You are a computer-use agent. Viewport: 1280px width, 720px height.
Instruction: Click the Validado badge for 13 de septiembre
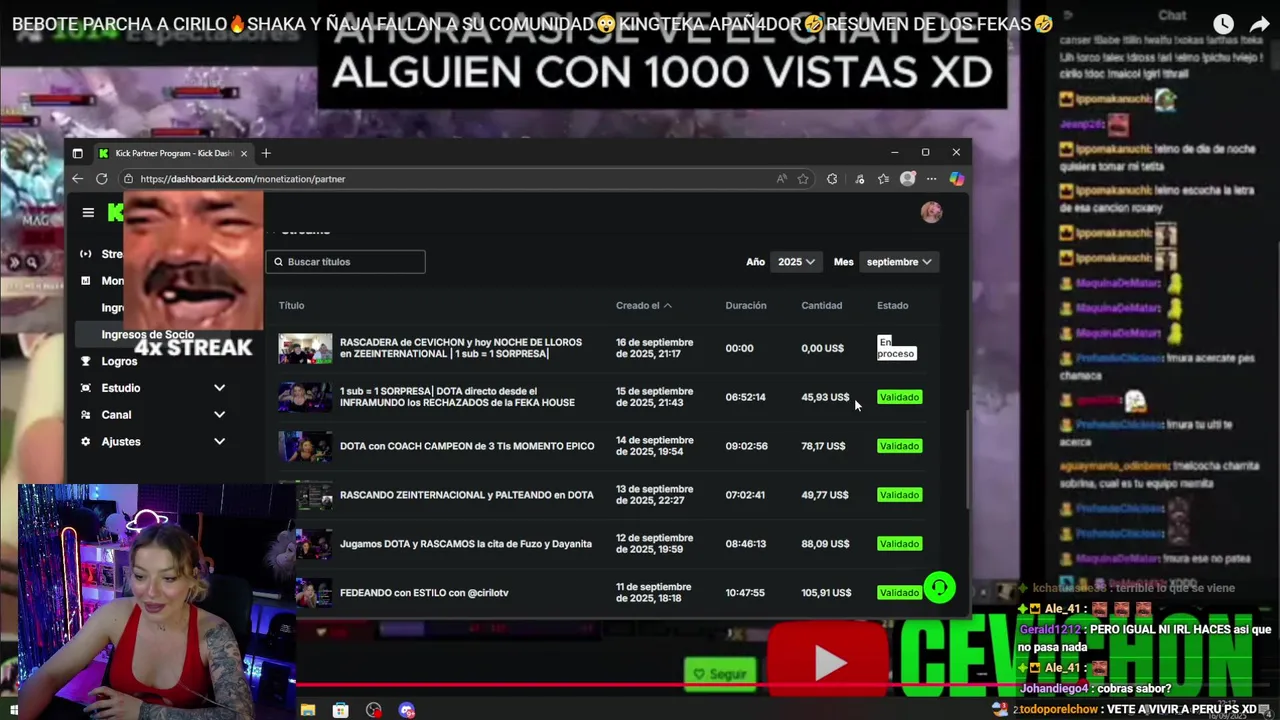(899, 495)
